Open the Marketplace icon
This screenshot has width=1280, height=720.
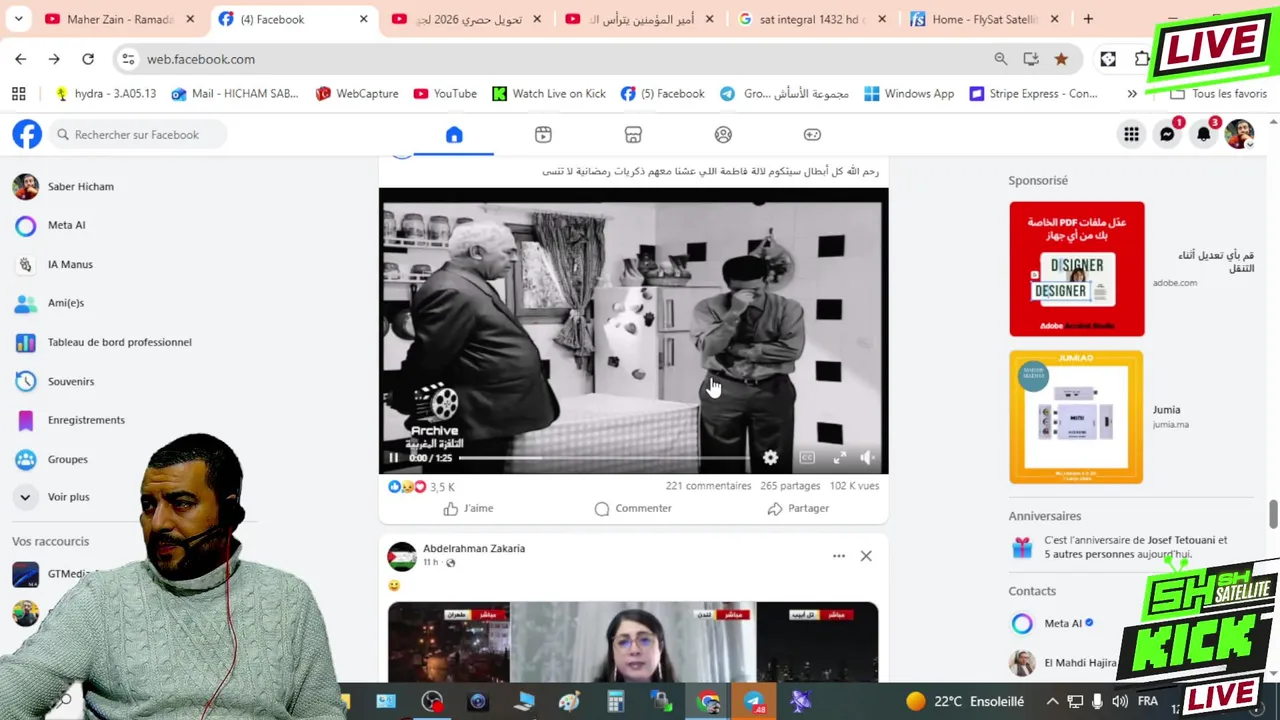(633, 134)
